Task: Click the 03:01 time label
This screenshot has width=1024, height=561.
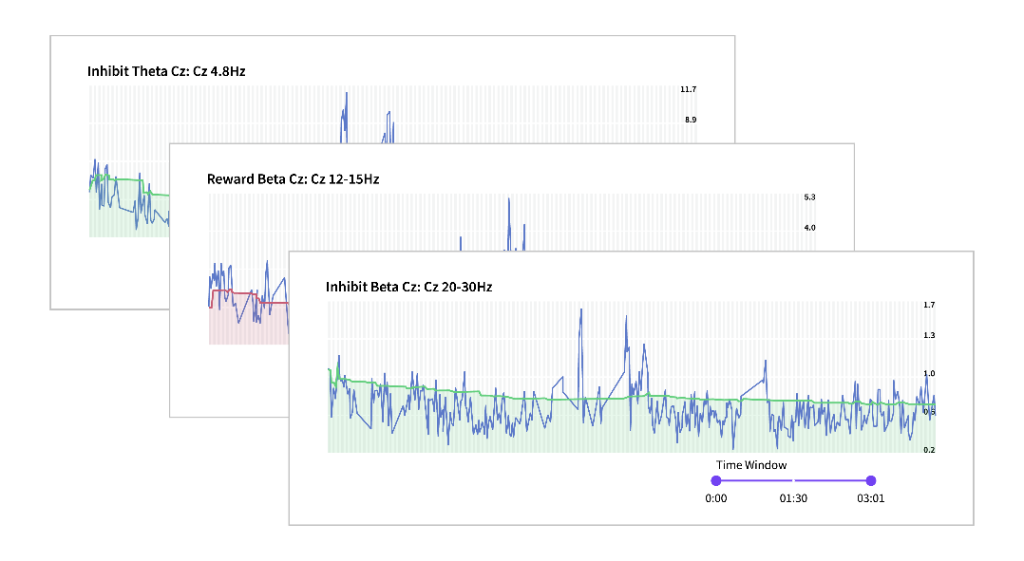Action: [871, 498]
